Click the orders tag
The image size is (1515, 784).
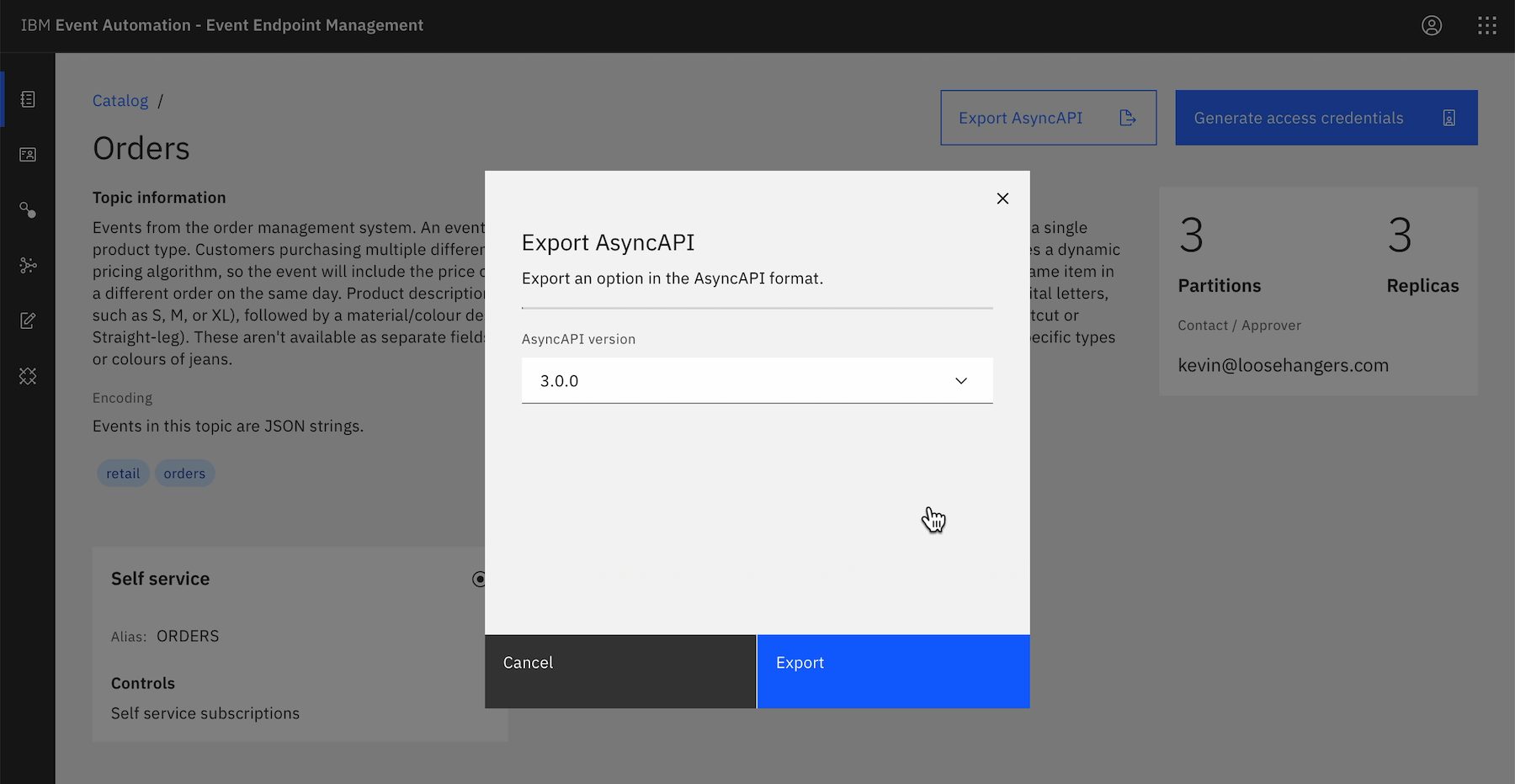pyautogui.click(x=184, y=474)
